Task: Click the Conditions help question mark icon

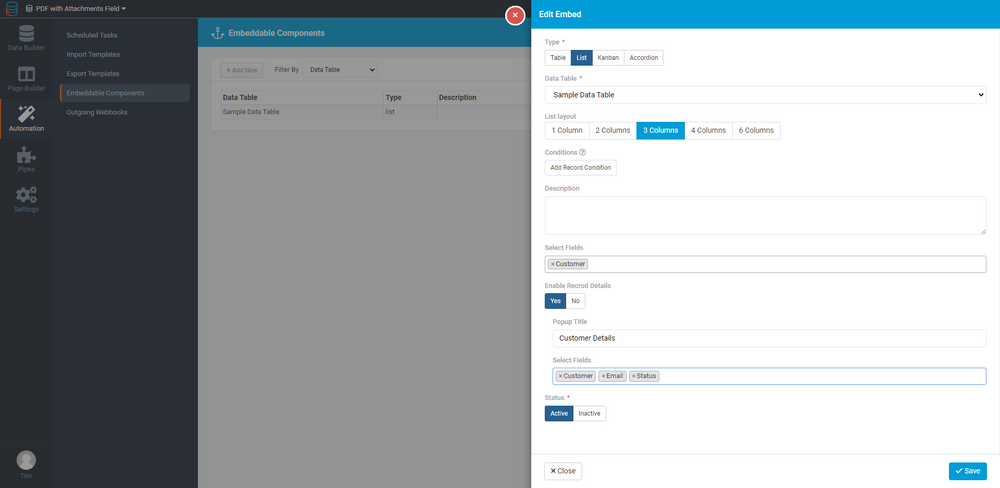Action: click(x=582, y=152)
